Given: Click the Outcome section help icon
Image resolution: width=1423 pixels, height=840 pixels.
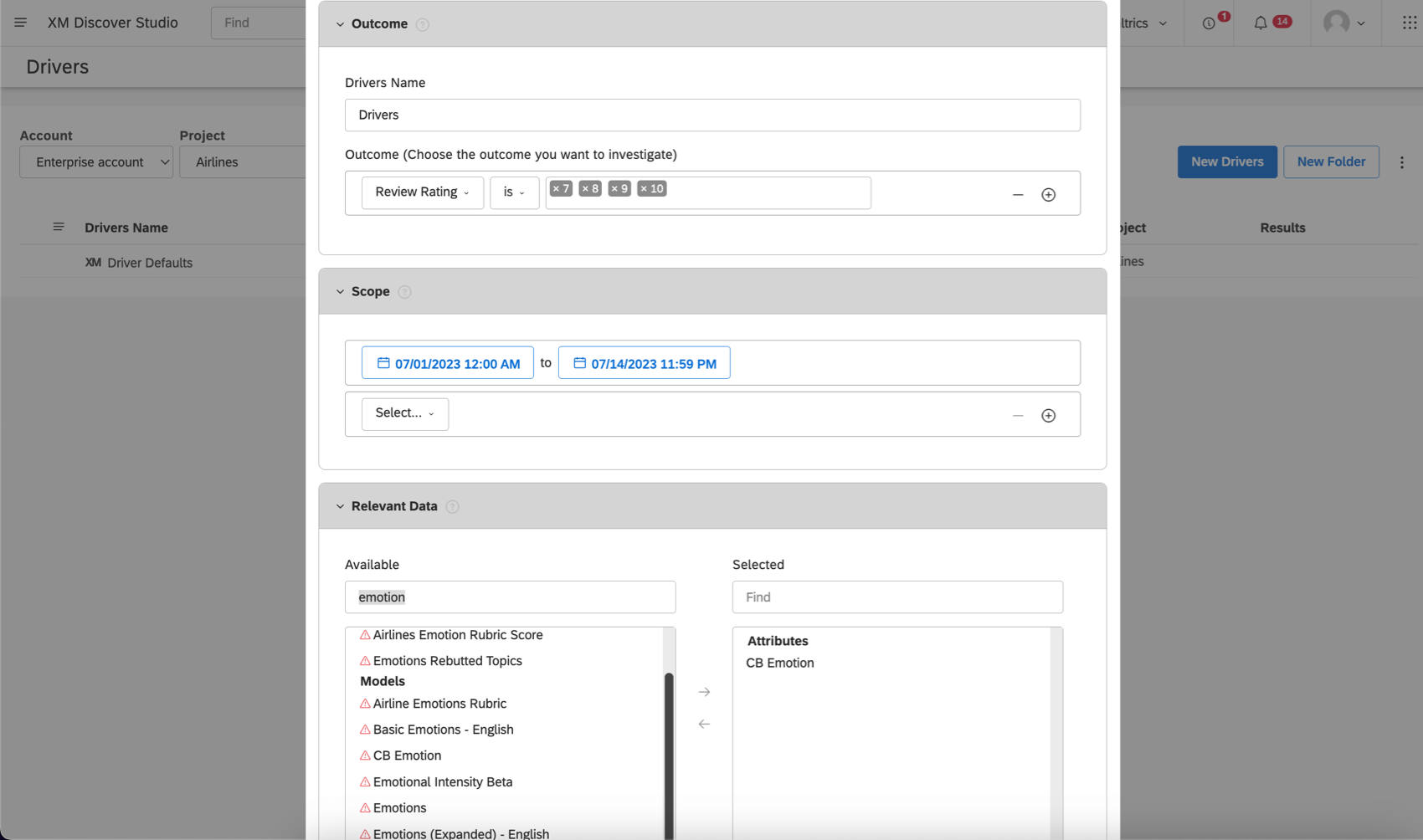Looking at the screenshot, I should point(423,24).
